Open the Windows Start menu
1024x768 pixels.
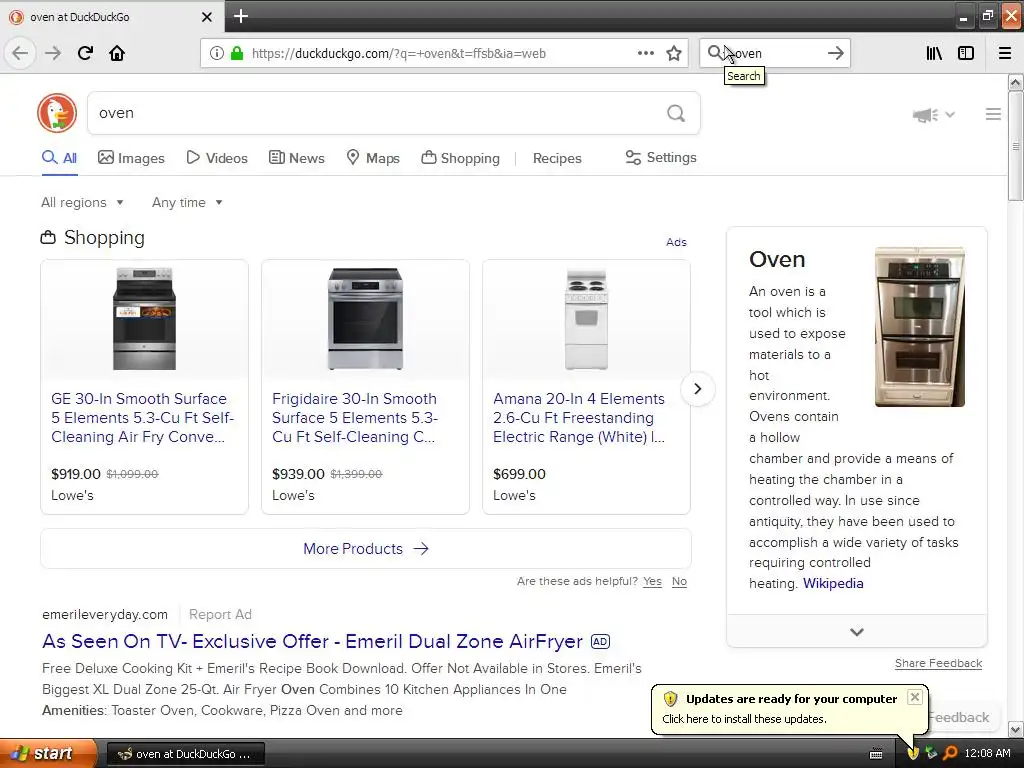coord(48,754)
